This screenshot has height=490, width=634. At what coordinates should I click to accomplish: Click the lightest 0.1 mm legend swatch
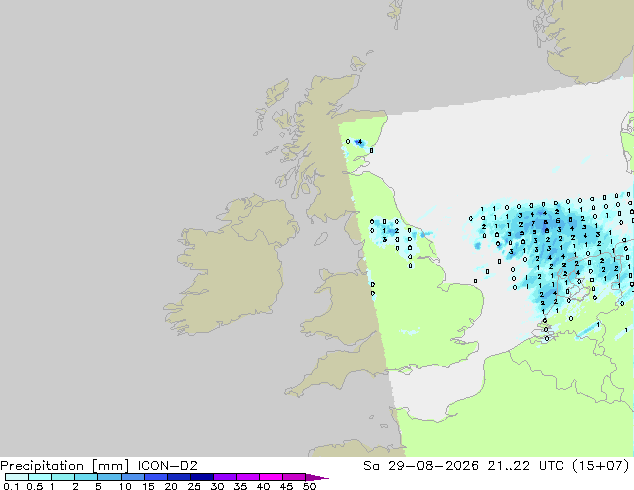17,477
